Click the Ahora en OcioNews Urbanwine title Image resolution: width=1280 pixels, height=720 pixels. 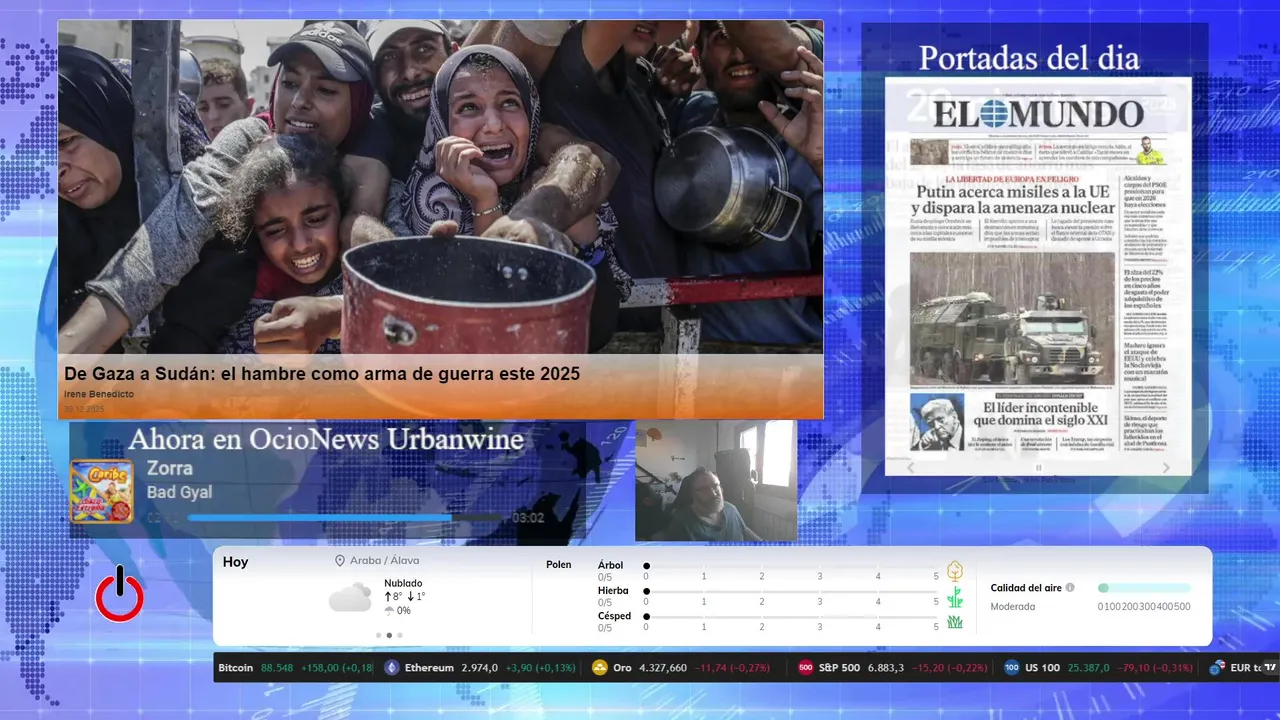click(x=326, y=439)
